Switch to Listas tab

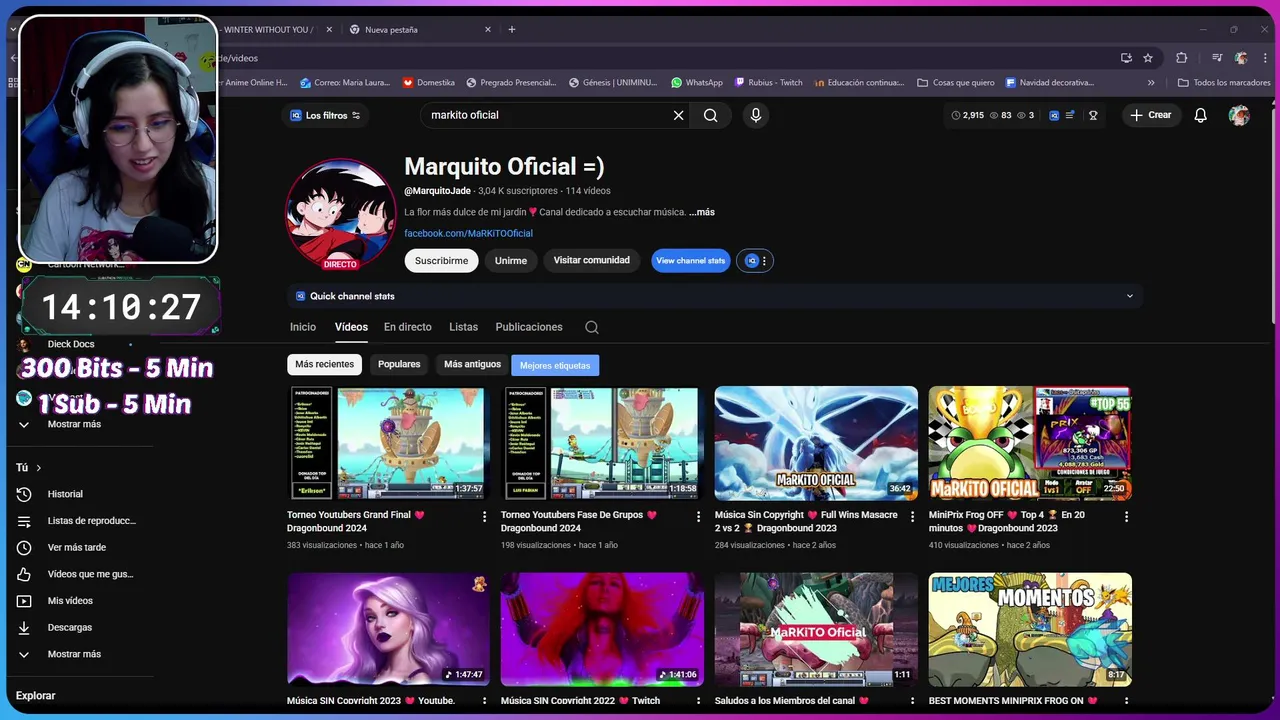tap(463, 327)
